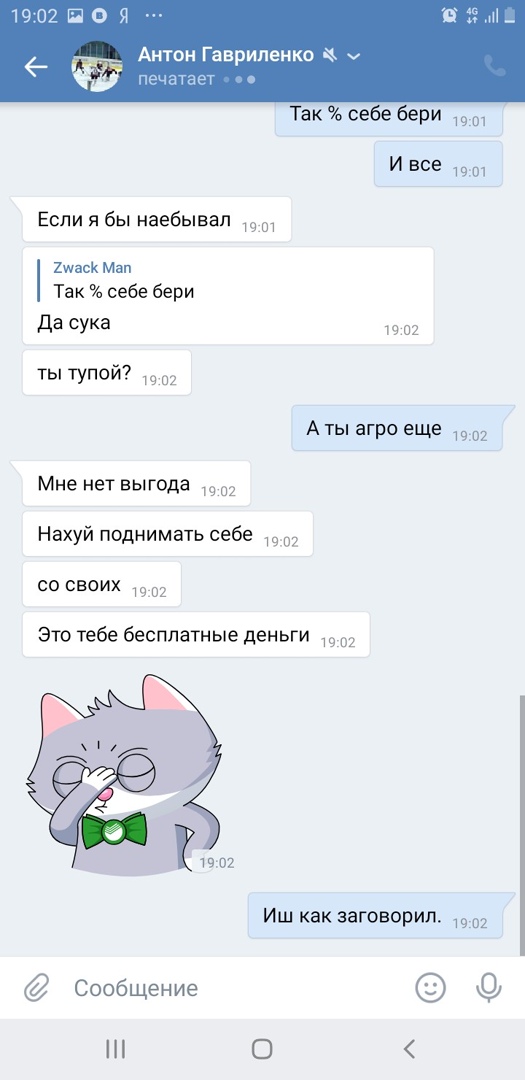
Task: Tap the Android home button
Action: click(262, 1049)
